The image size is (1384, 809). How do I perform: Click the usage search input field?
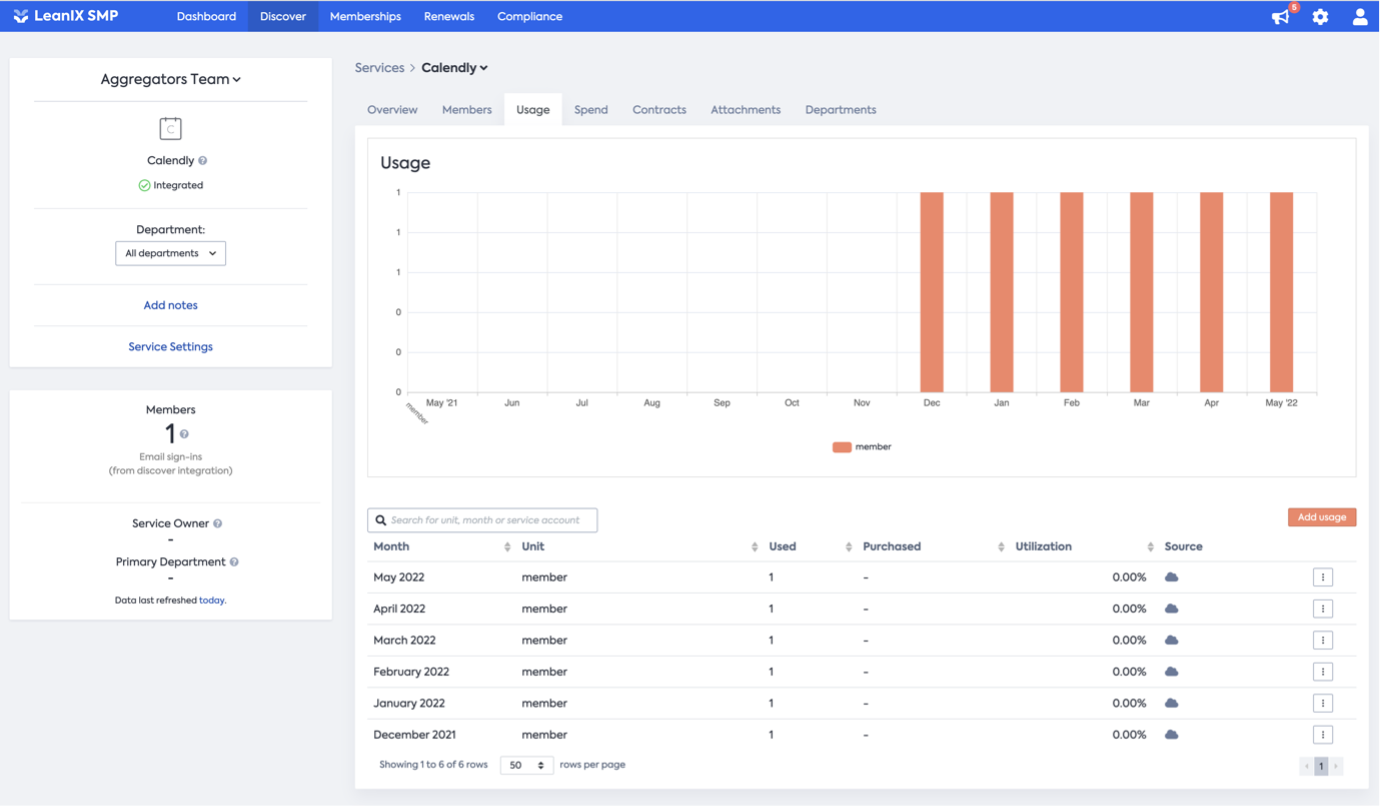pos(485,522)
